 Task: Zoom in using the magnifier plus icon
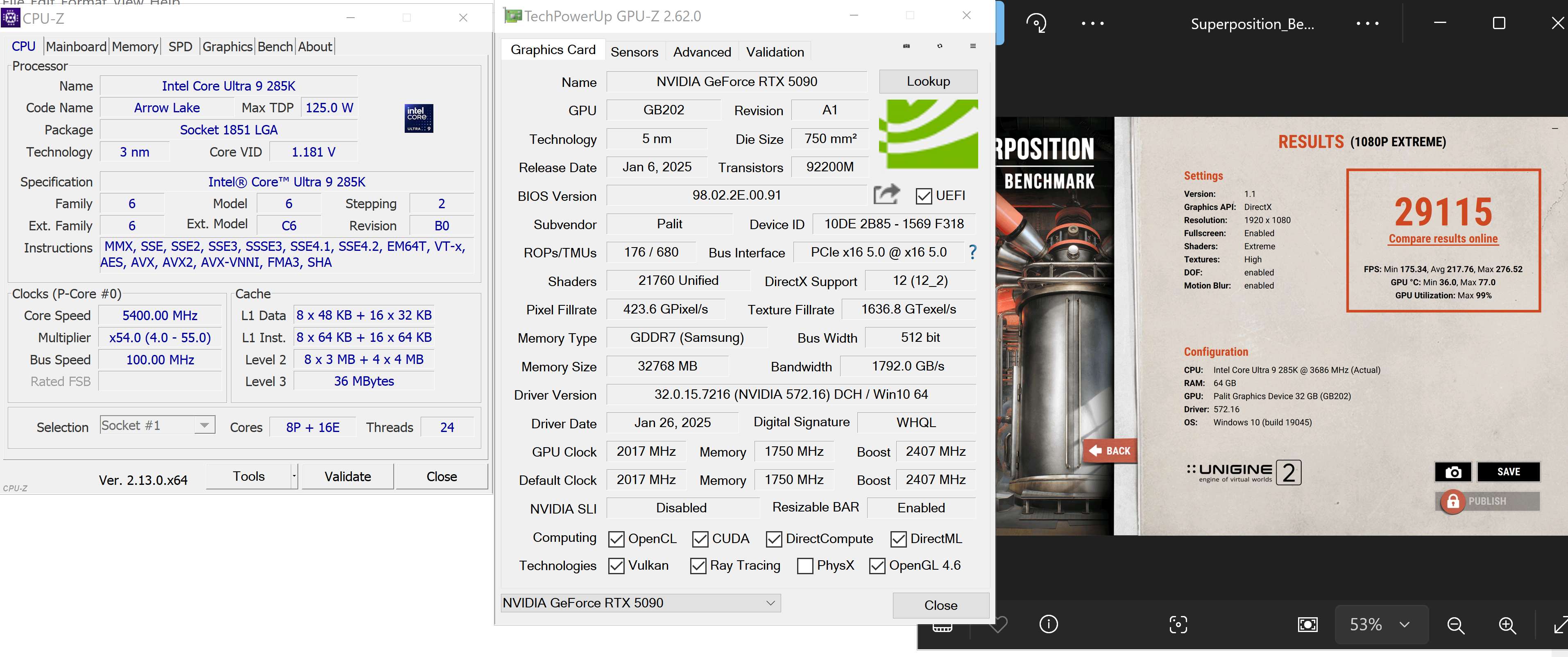[x=1507, y=625]
